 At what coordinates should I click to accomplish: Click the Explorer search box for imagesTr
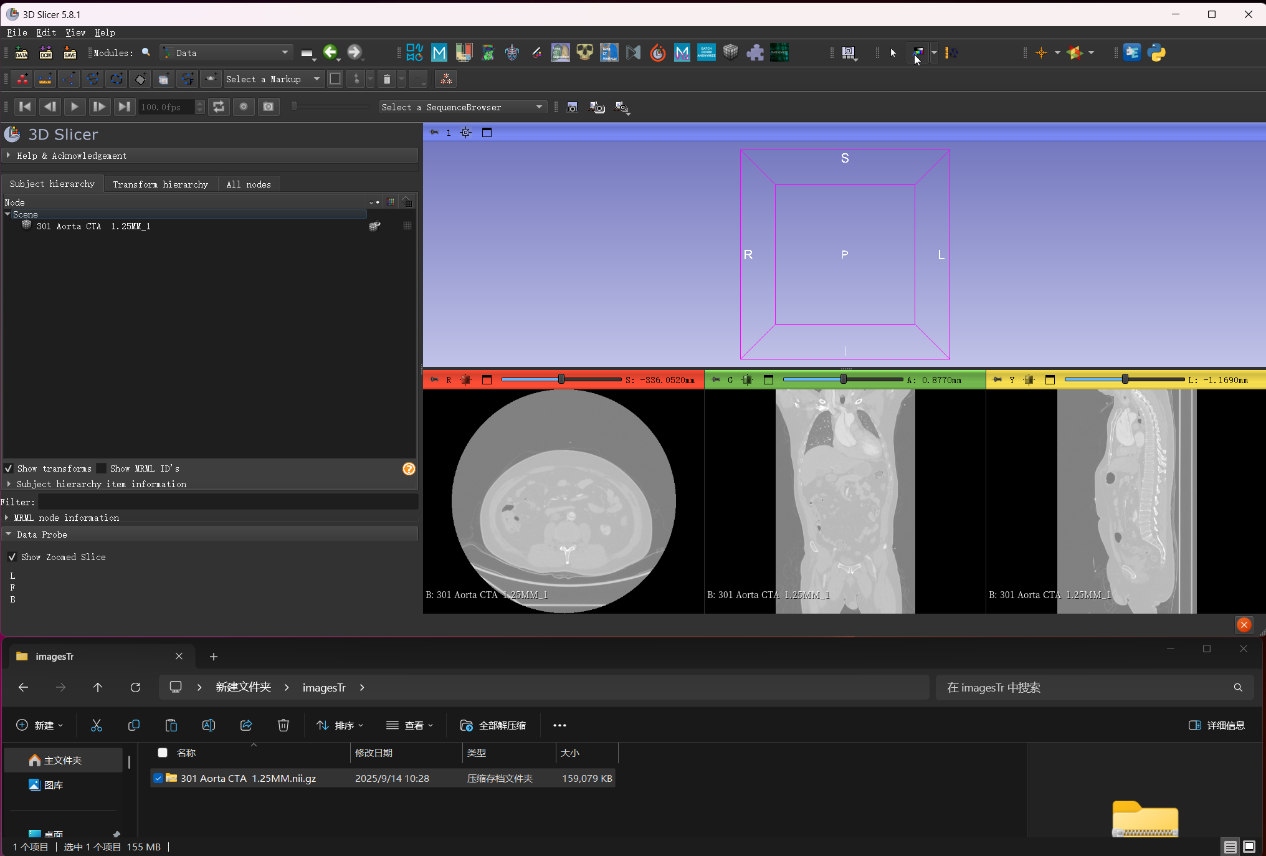[x=1094, y=688]
